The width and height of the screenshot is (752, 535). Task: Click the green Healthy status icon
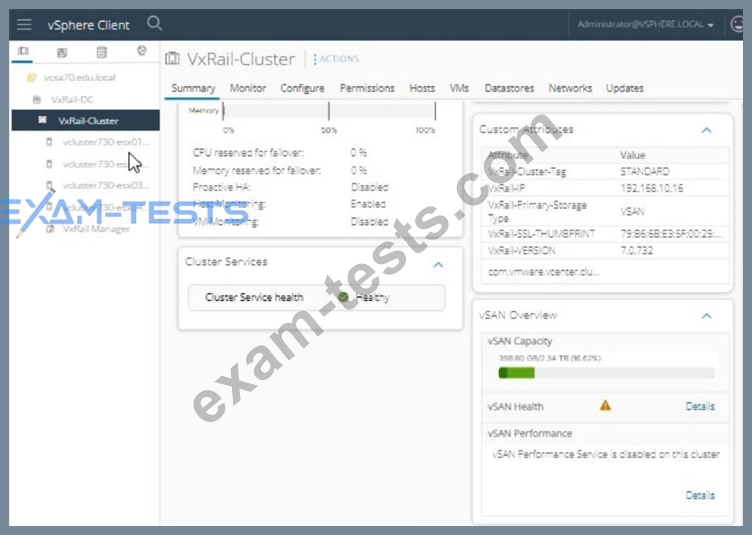tap(343, 297)
